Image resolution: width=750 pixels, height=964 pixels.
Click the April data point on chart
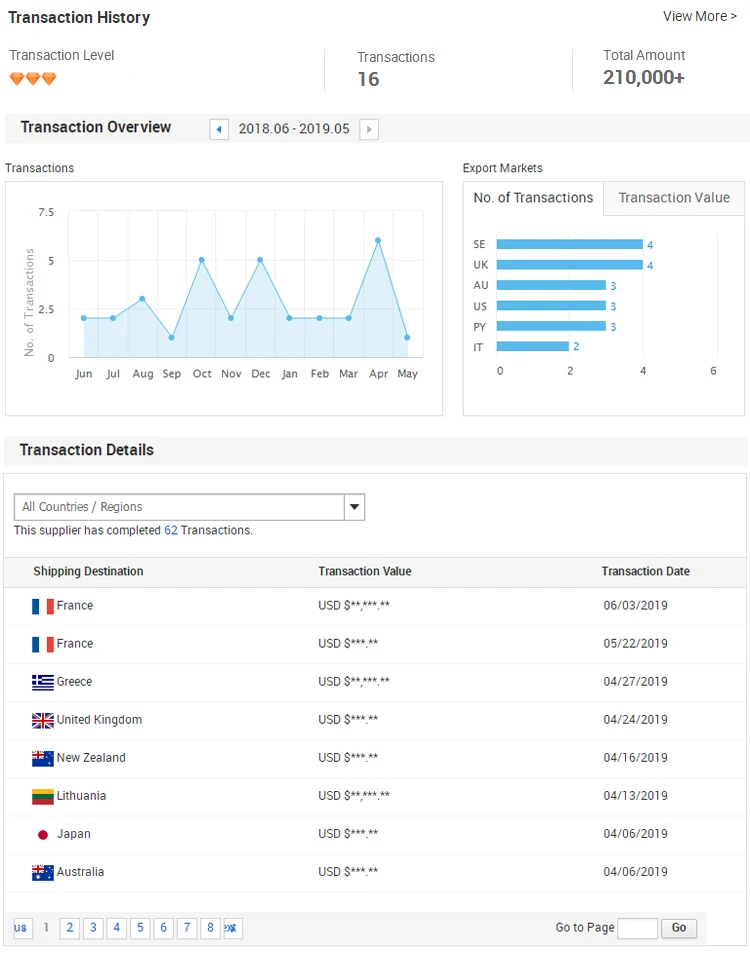point(378,240)
